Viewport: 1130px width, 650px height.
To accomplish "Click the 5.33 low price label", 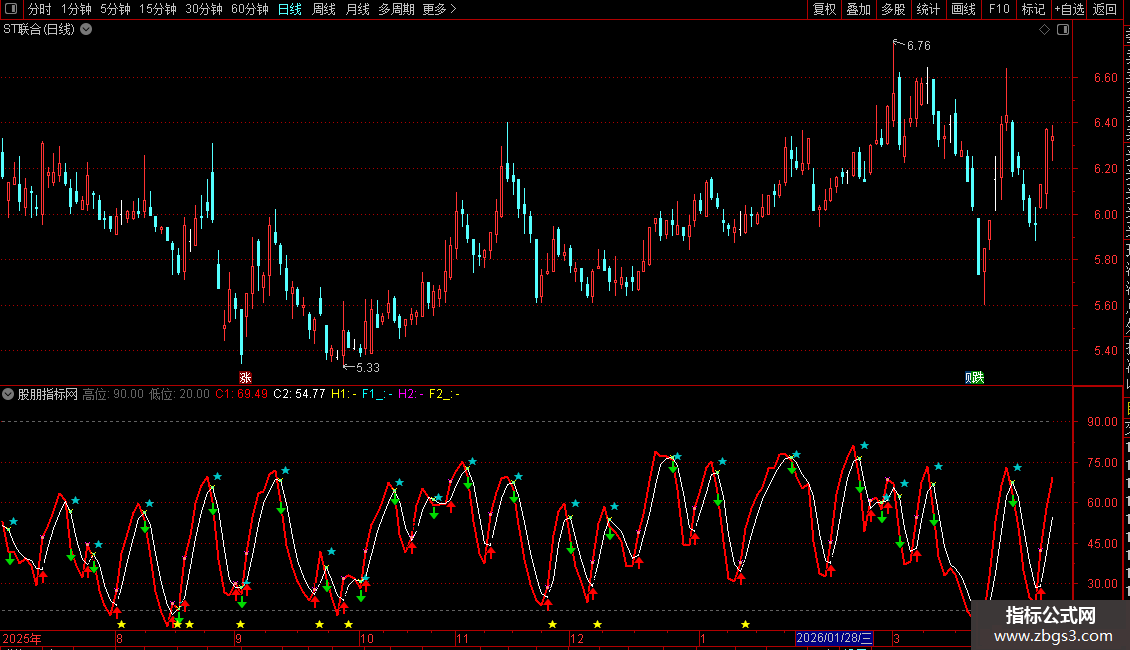I will (x=368, y=368).
